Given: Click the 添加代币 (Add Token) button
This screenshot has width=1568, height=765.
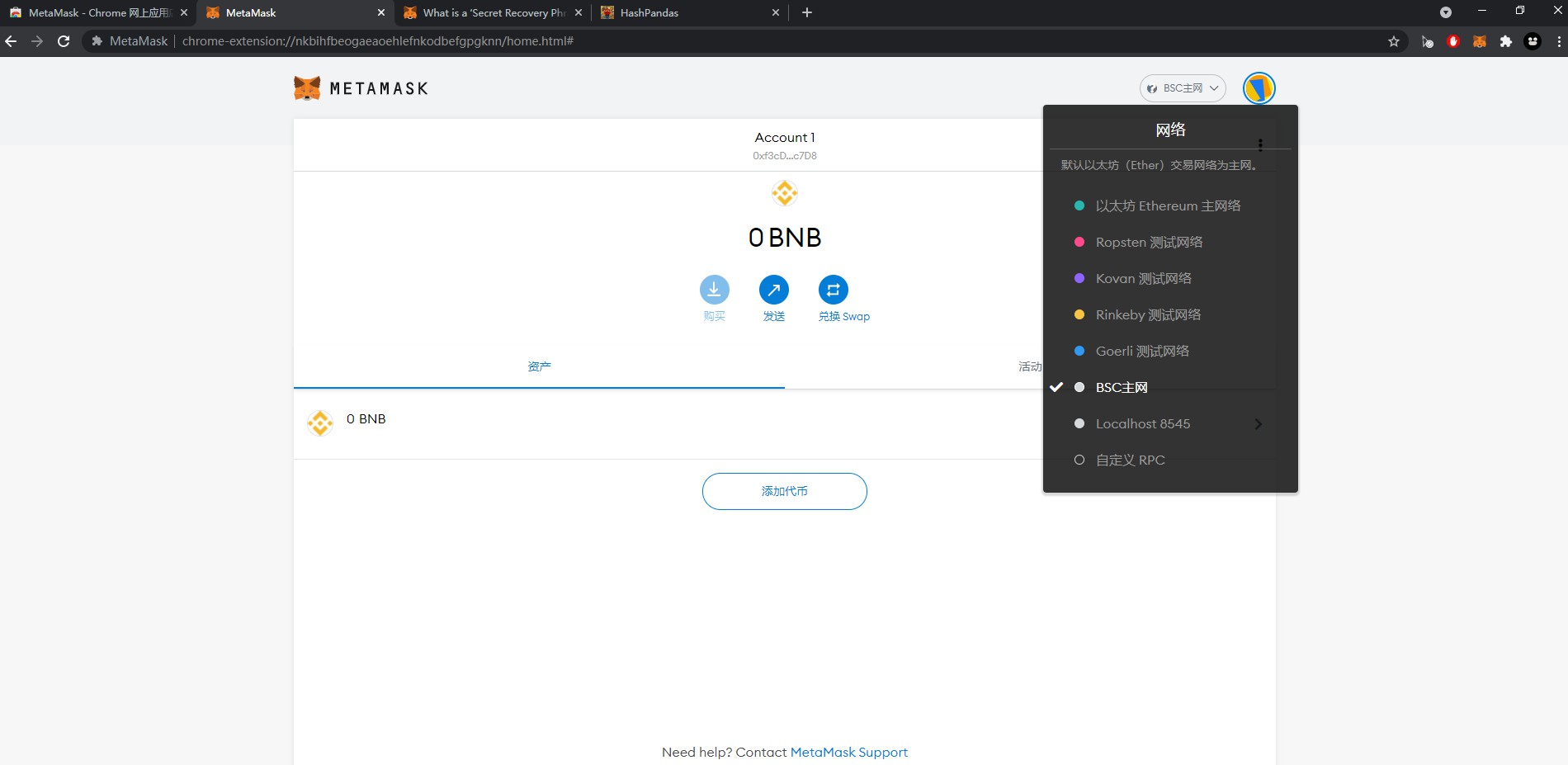Looking at the screenshot, I should click(785, 491).
